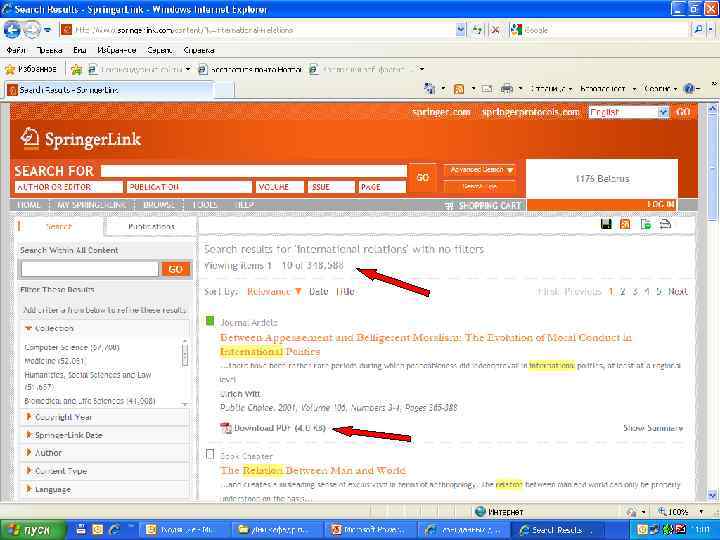Open the Файл menu
The width and height of the screenshot is (720, 540).
(x=16, y=50)
